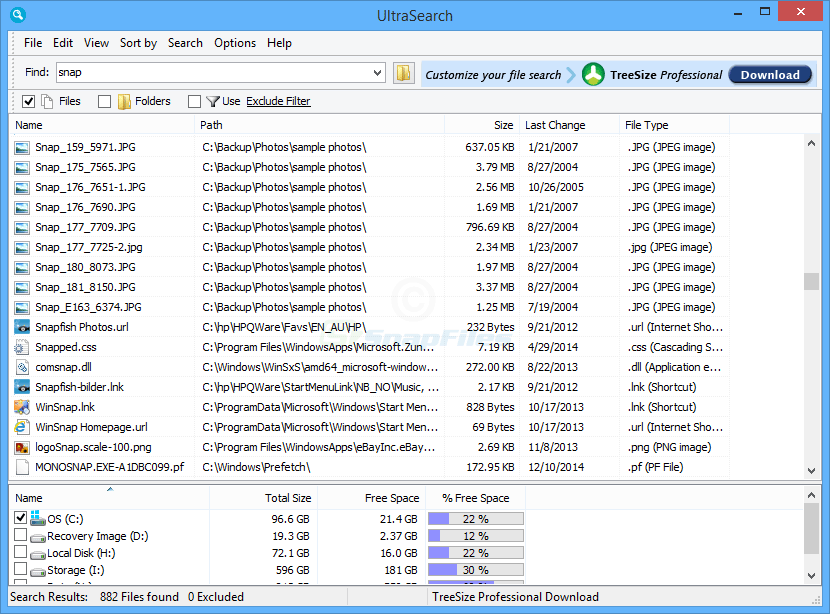Screen dimensions: 830x614
Task: Select the Snapped.css stylesheet icon
Action: pyautogui.click(x=22, y=347)
